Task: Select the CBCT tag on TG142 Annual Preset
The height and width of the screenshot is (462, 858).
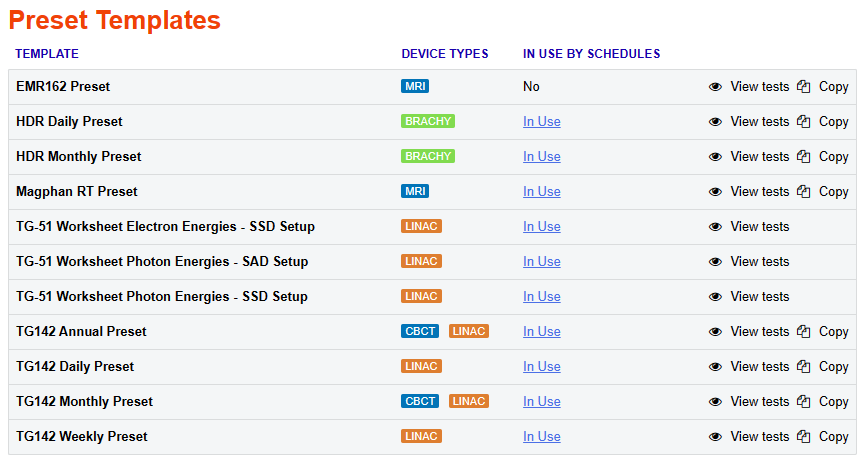Action: point(420,332)
